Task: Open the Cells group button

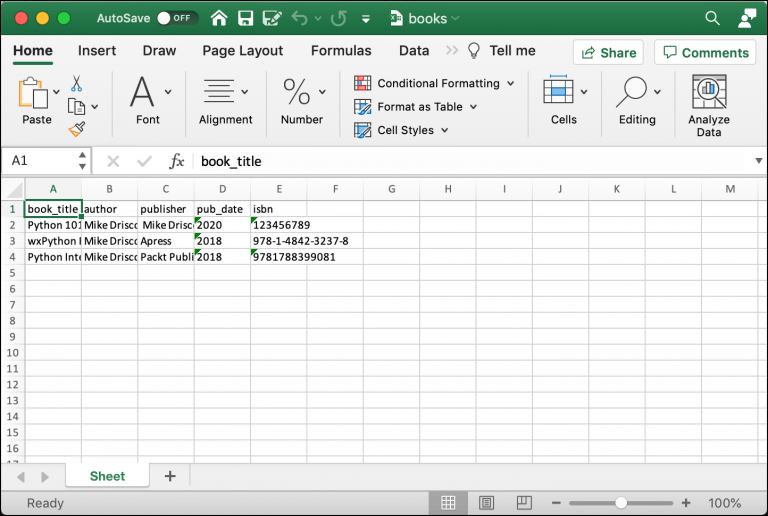Action: 564,100
